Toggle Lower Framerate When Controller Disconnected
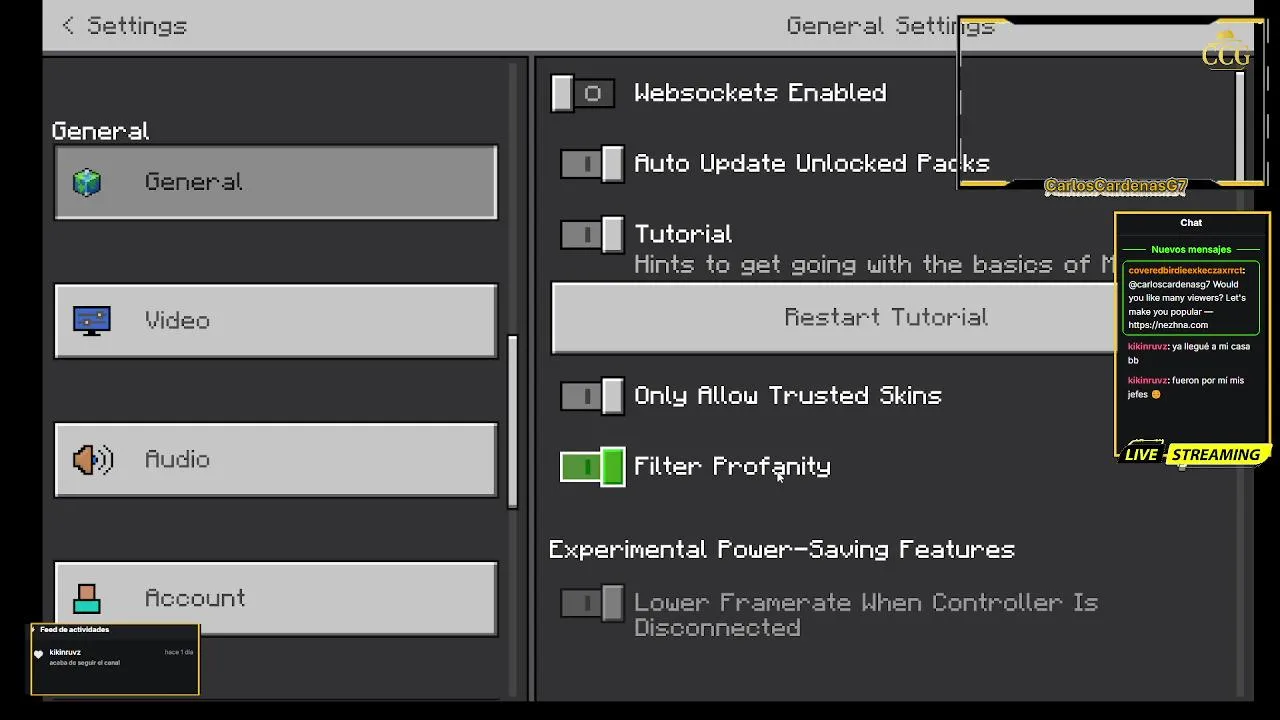 coord(592,603)
